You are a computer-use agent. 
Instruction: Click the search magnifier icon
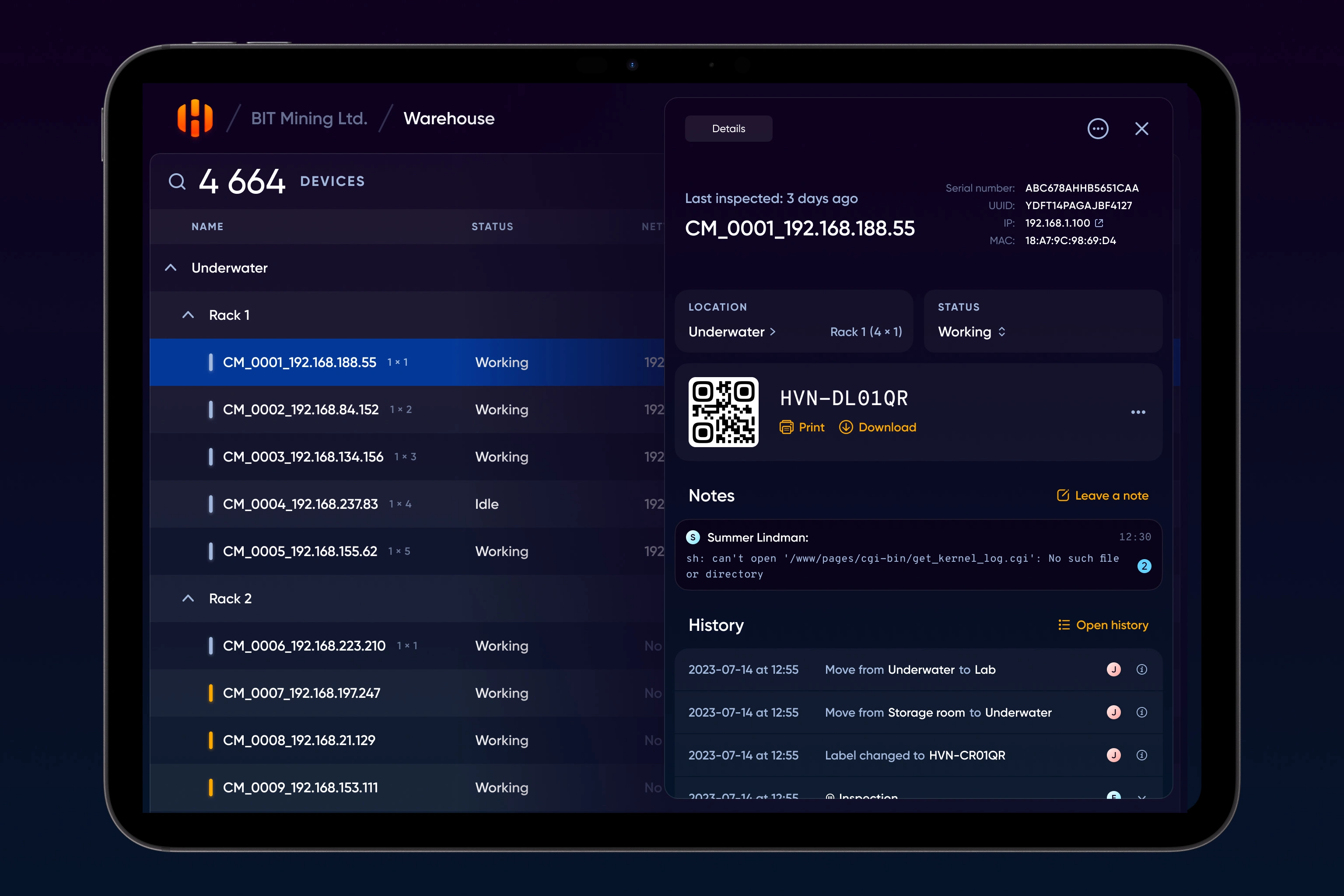pyautogui.click(x=177, y=182)
